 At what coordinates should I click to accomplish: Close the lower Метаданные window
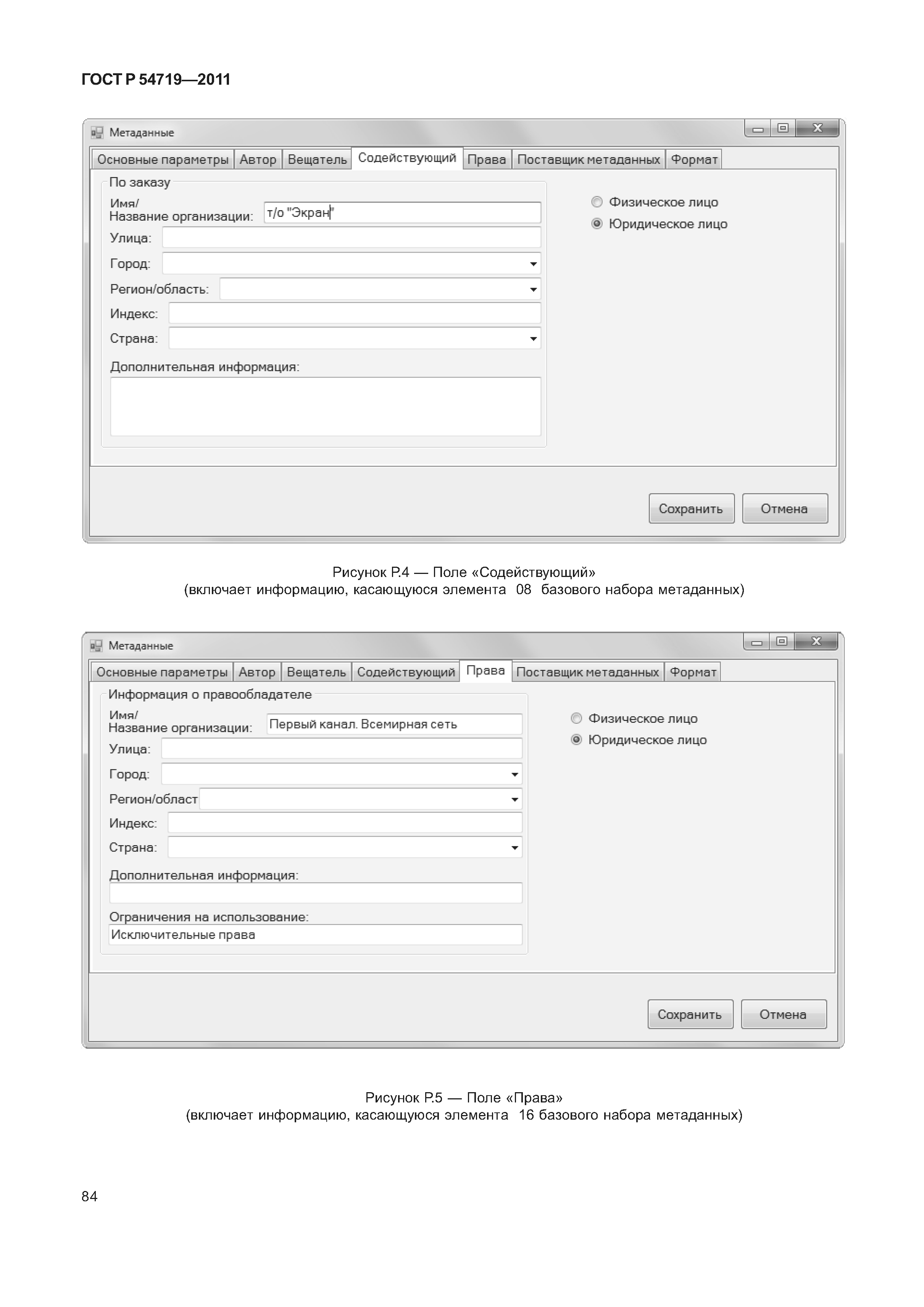point(816,642)
